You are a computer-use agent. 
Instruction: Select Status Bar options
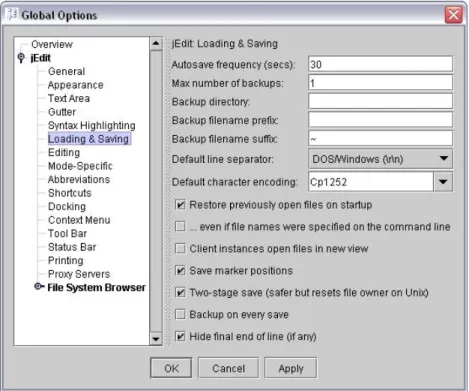coord(72,247)
